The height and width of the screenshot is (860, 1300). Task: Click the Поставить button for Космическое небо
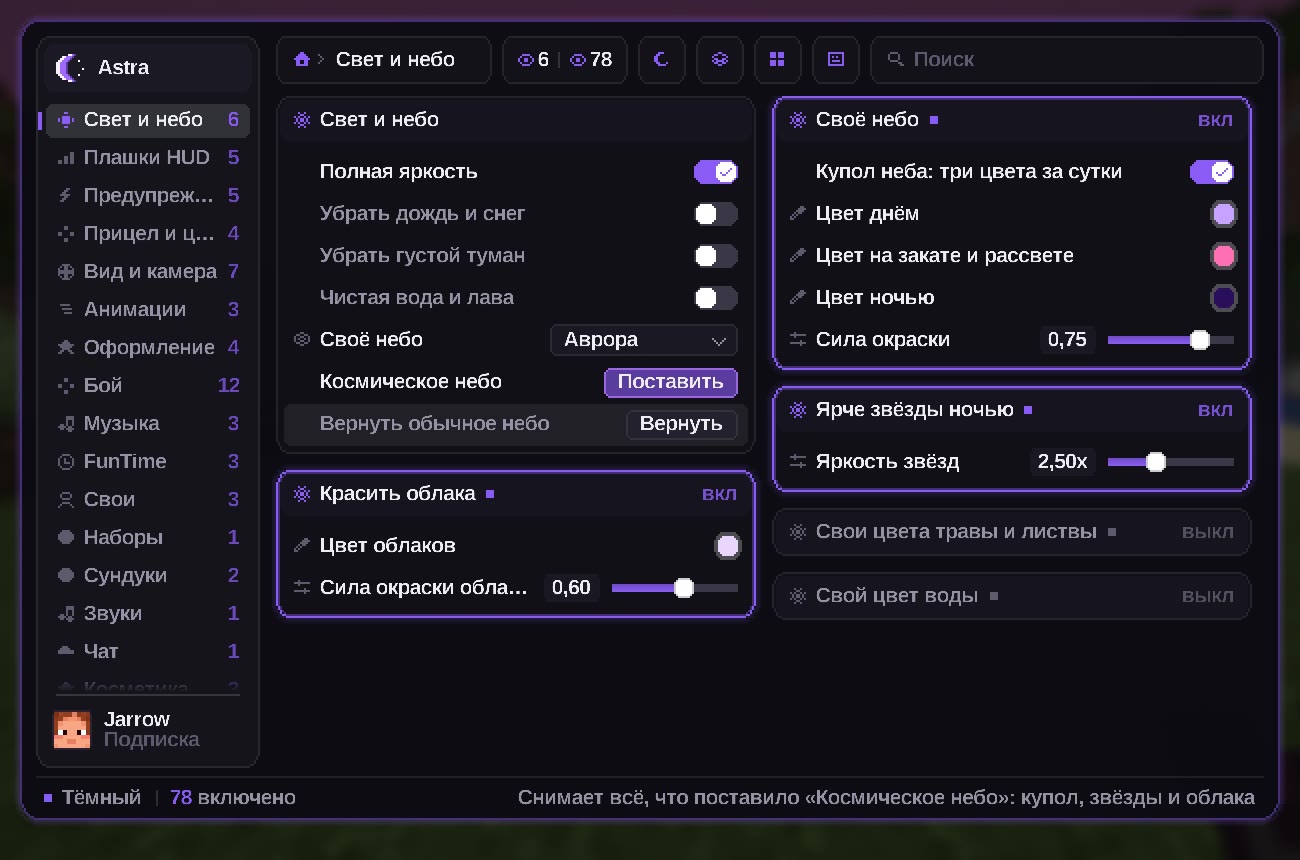coord(671,382)
